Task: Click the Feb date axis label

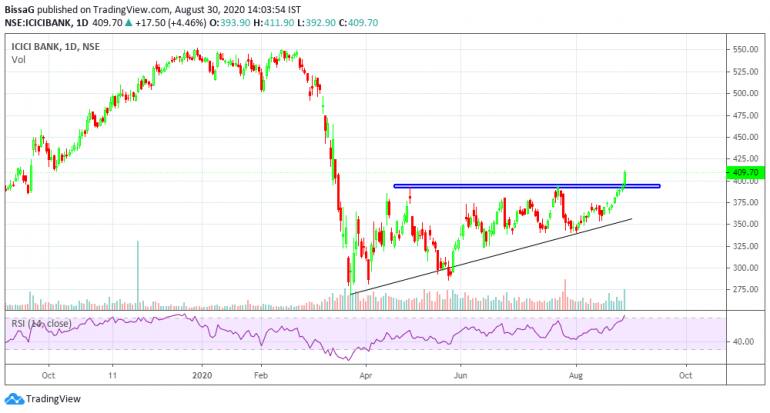Action: [x=261, y=376]
